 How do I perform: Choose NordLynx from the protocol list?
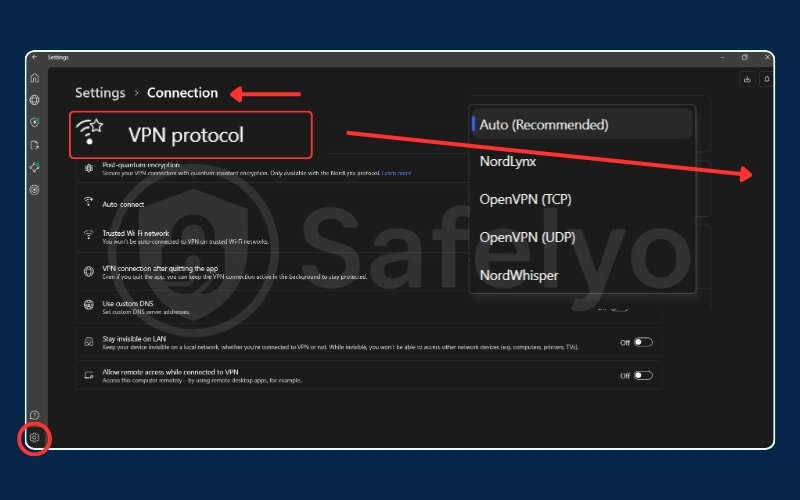[509, 162]
